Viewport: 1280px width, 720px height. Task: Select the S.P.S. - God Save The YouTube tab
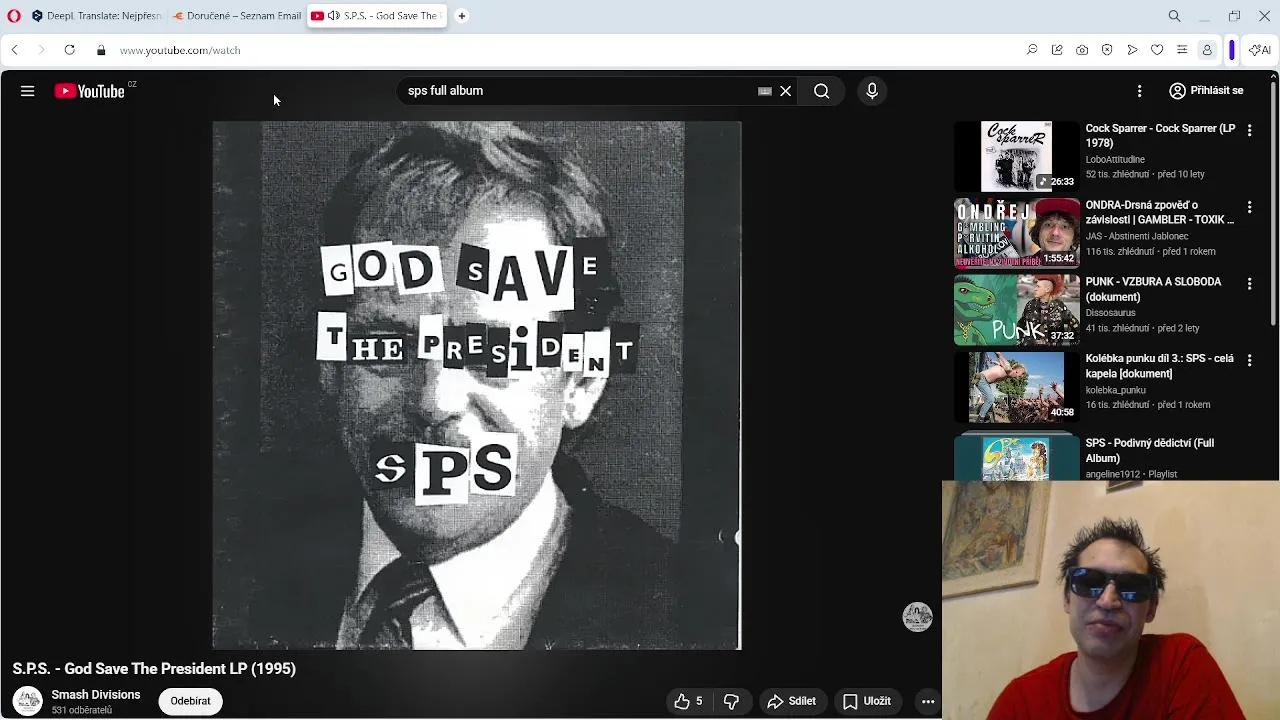[377, 16]
